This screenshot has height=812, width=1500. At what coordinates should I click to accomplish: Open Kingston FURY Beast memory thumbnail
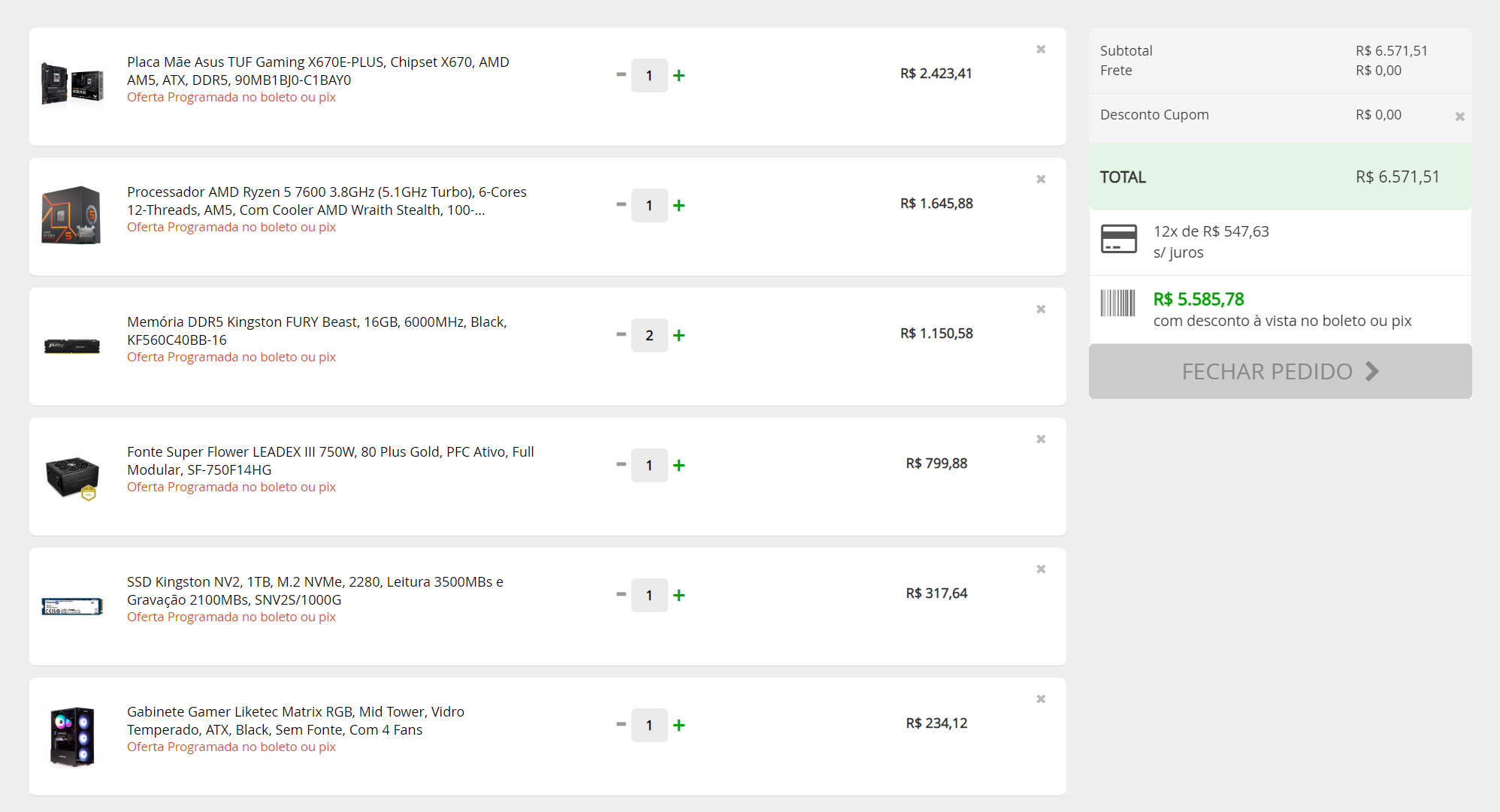click(72, 346)
